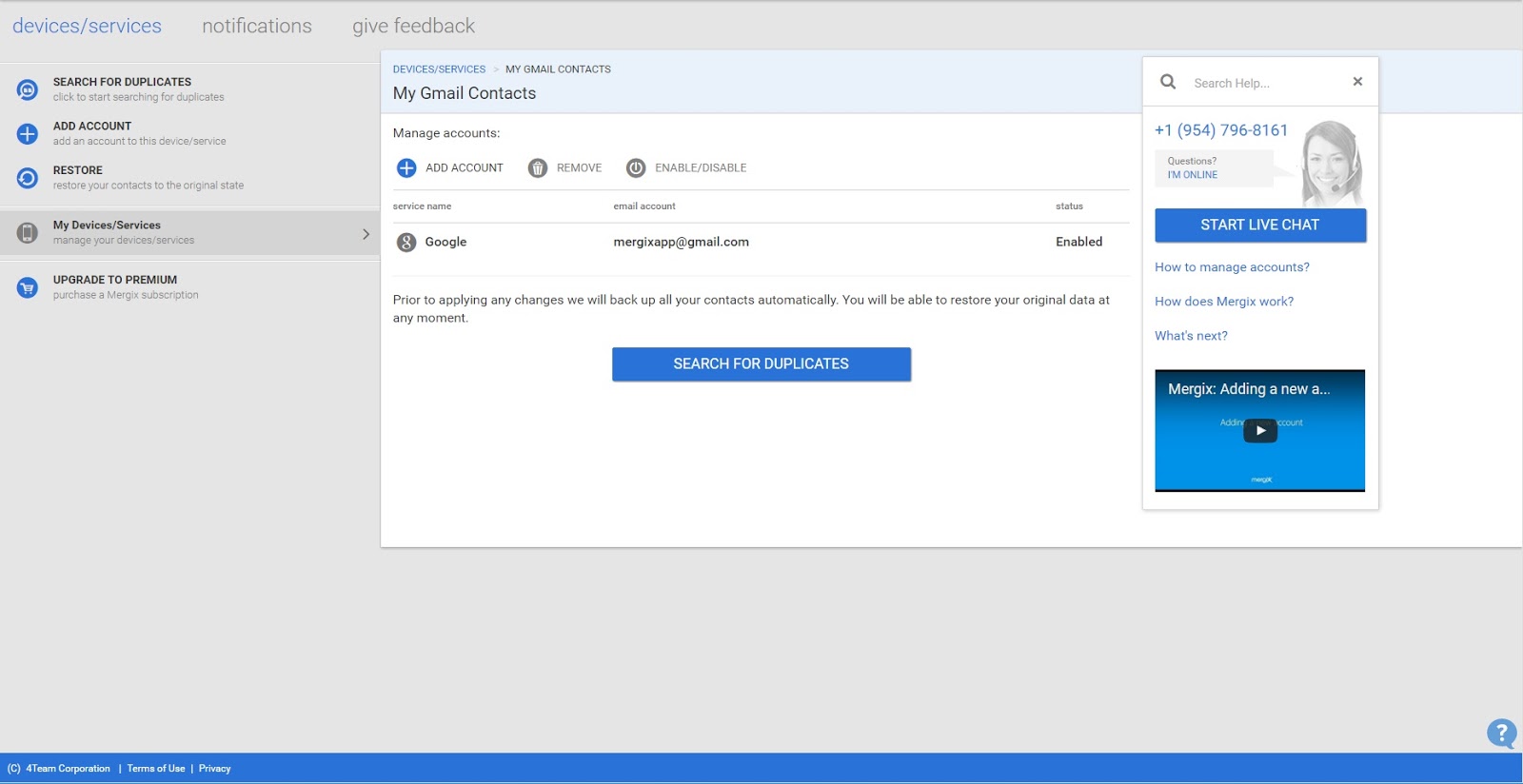The image size is (1523, 784).
Task: Open the How does Mergix work link
Action: [x=1224, y=302]
